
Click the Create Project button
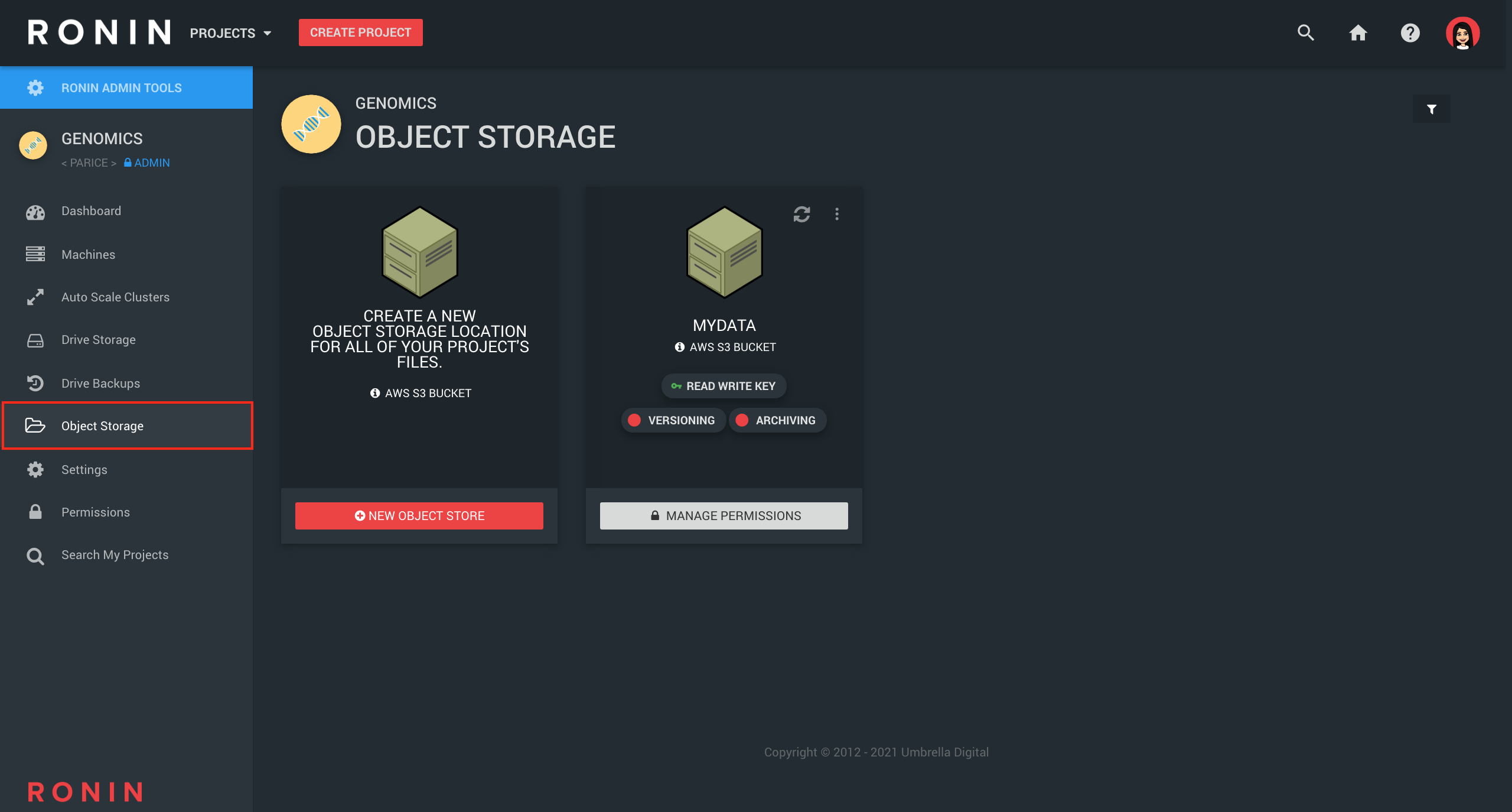(x=360, y=33)
